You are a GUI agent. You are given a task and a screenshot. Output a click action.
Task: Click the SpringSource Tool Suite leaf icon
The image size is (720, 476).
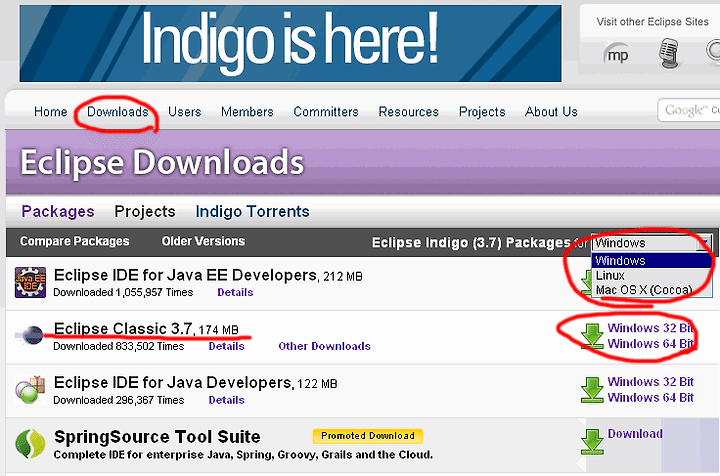point(30,443)
